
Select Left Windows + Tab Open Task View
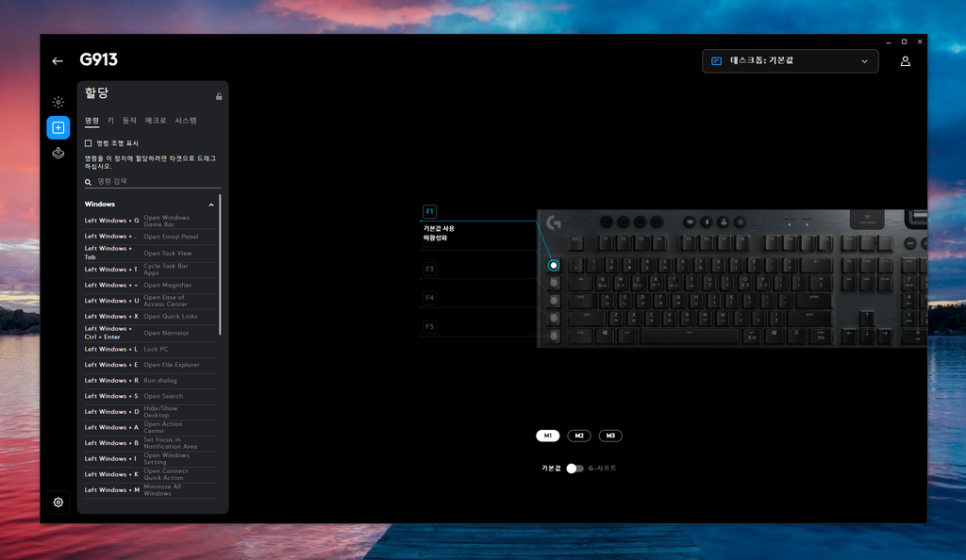(x=150, y=253)
